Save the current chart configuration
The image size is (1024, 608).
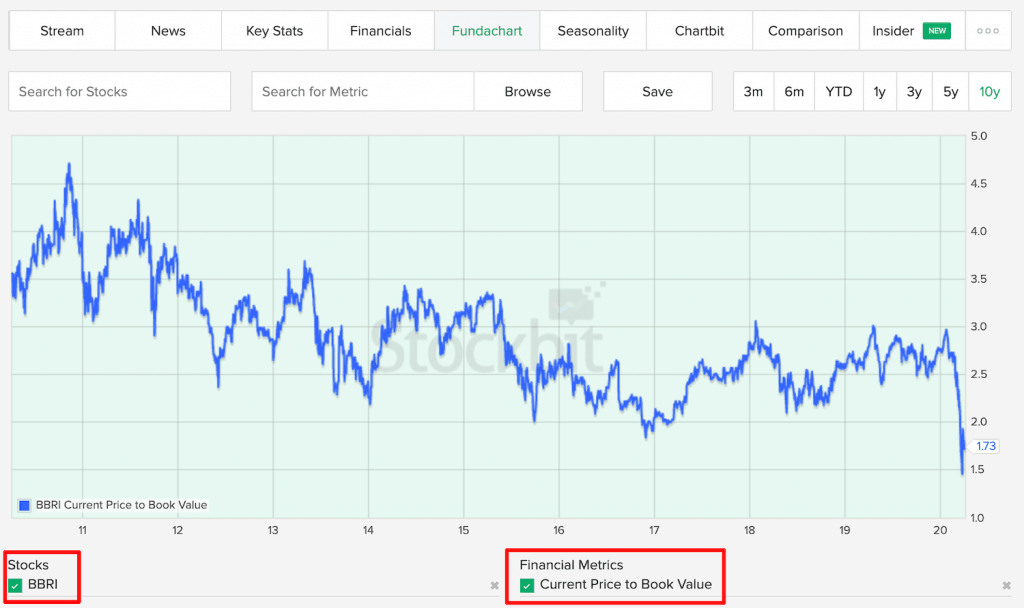[657, 91]
